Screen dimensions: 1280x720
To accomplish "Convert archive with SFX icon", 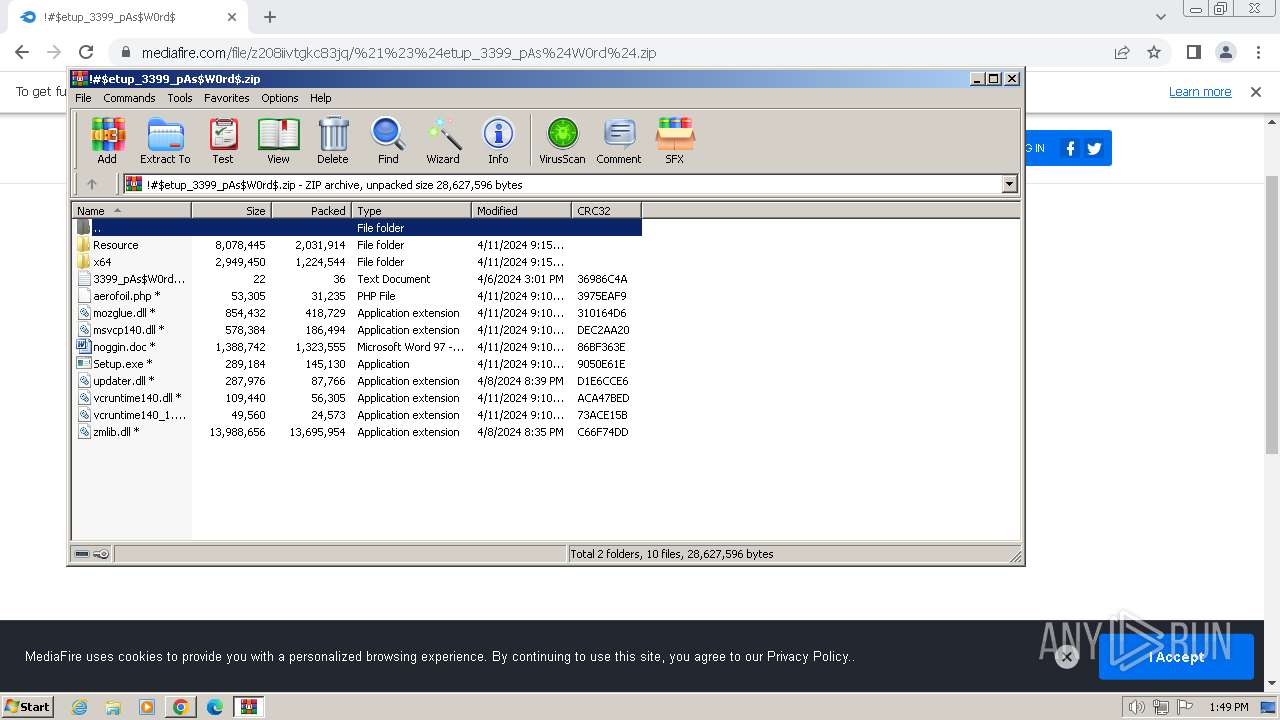I will pos(675,141).
